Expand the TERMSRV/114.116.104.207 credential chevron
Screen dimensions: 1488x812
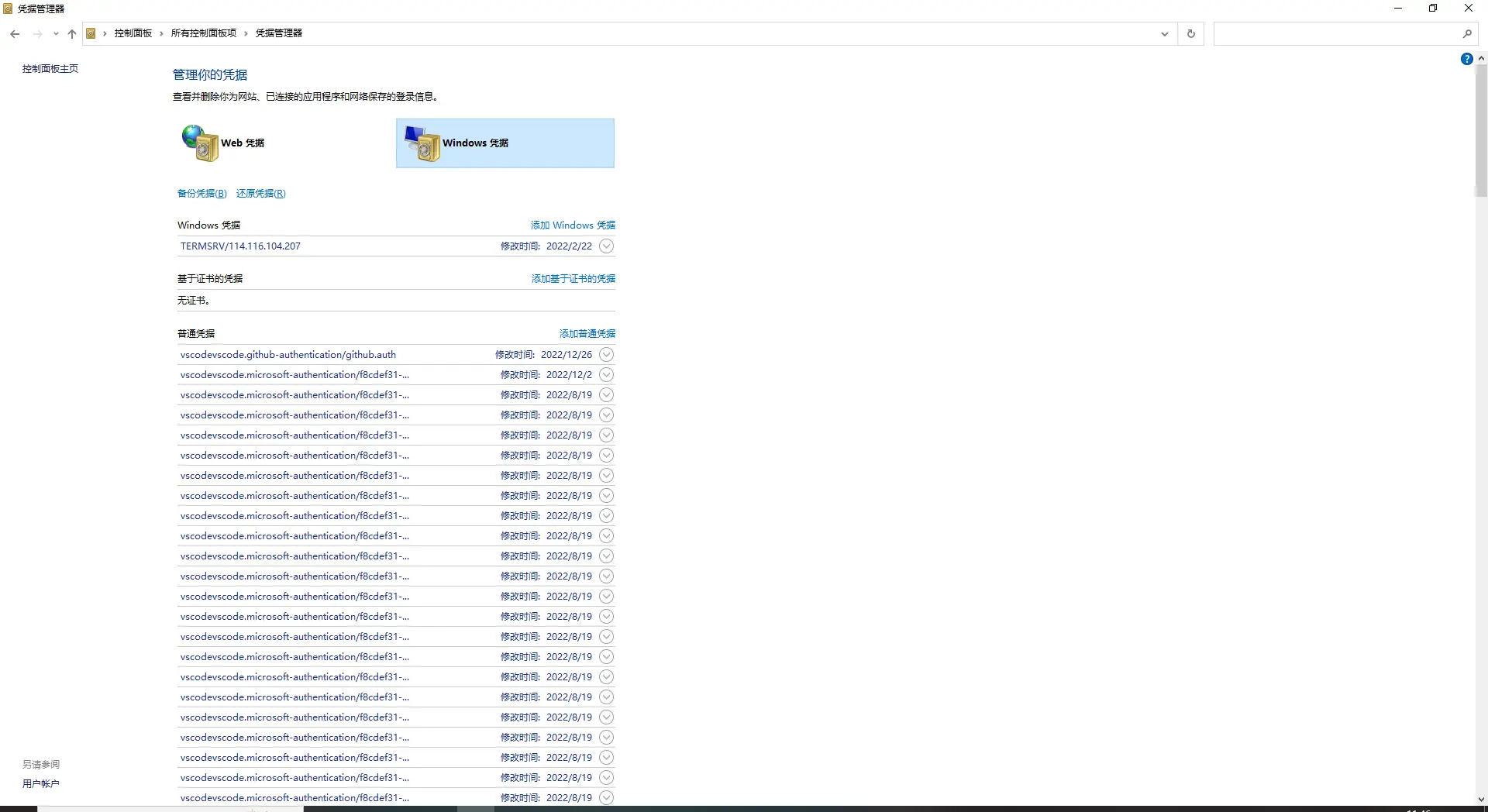coord(607,246)
